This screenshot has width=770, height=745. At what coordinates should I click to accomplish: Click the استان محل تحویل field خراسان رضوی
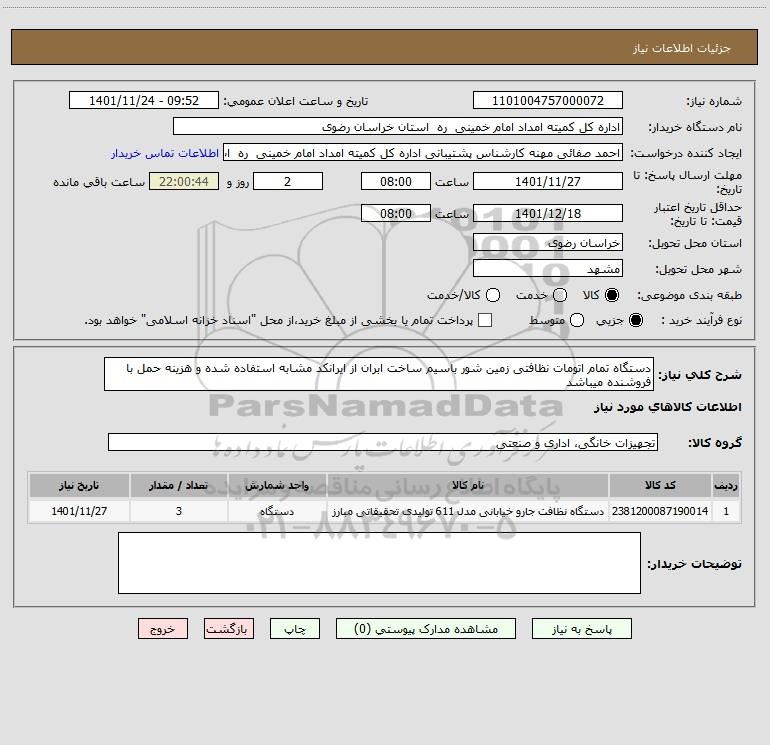pyautogui.click(x=548, y=242)
